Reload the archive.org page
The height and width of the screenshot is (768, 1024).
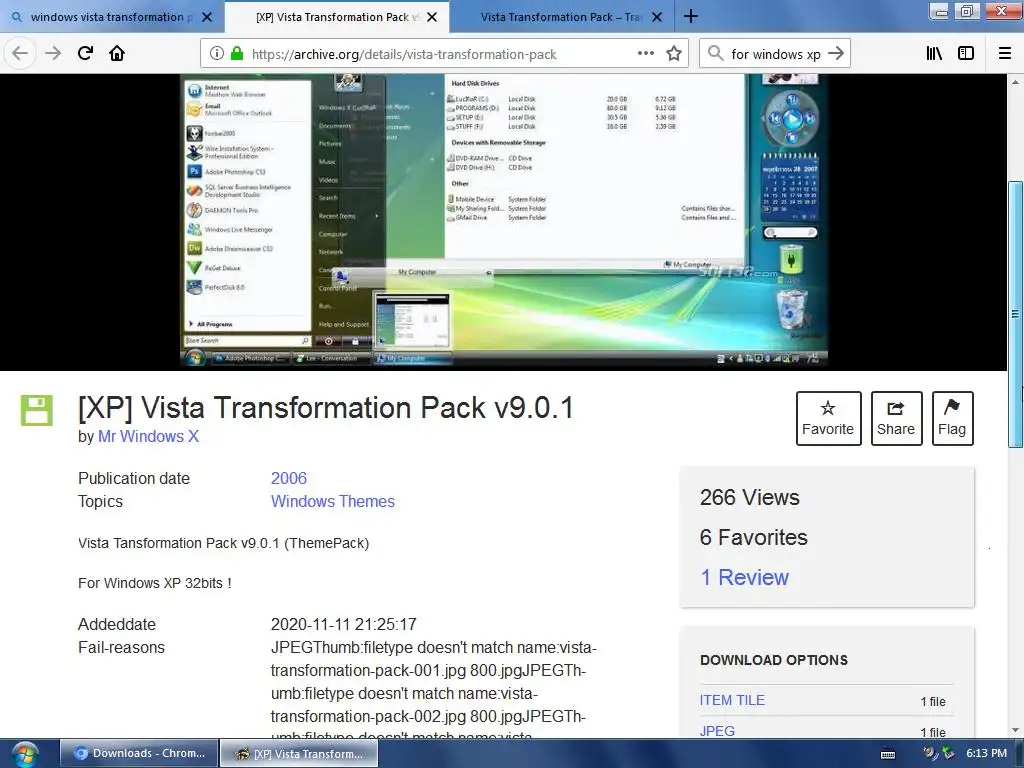(86, 53)
